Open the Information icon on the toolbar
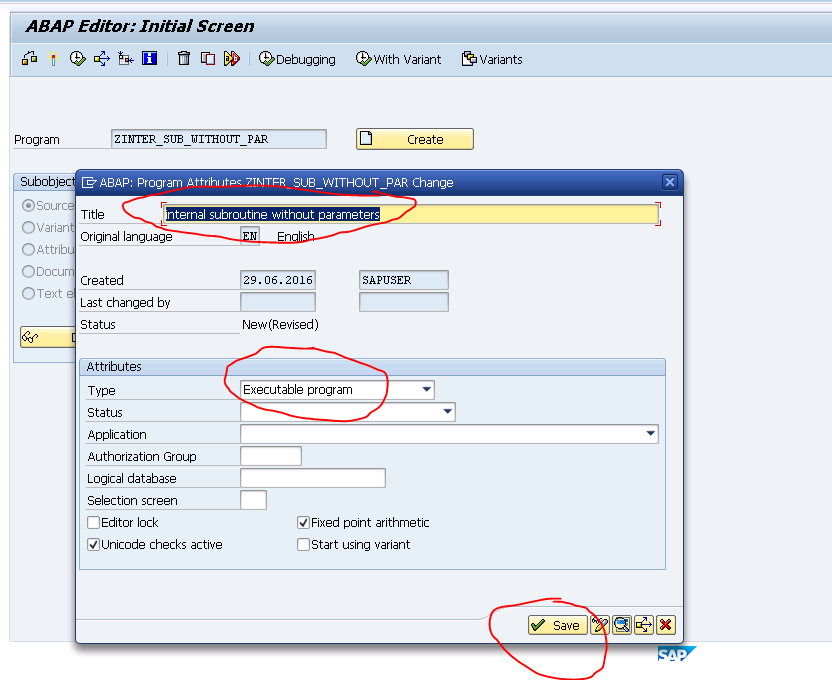This screenshot has height=680, width=832. 150,58
